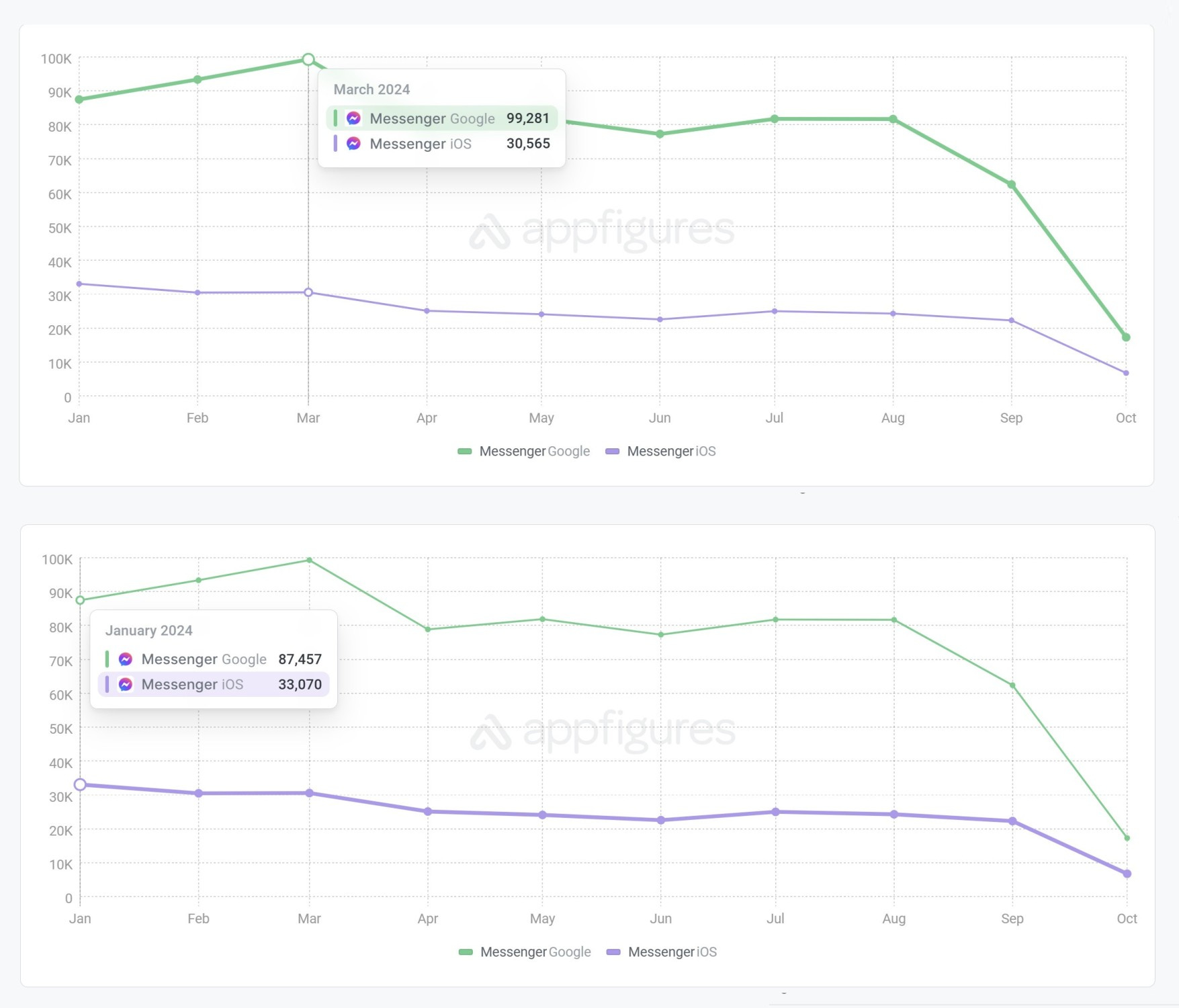Select February point on top chart green line

[x=198, y=80]
